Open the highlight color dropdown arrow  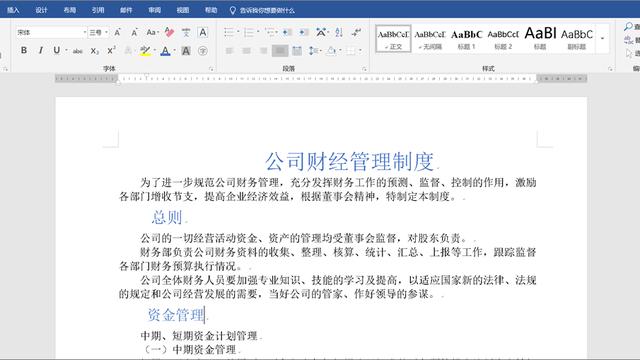pyautogui.click(x=155, y=51)
